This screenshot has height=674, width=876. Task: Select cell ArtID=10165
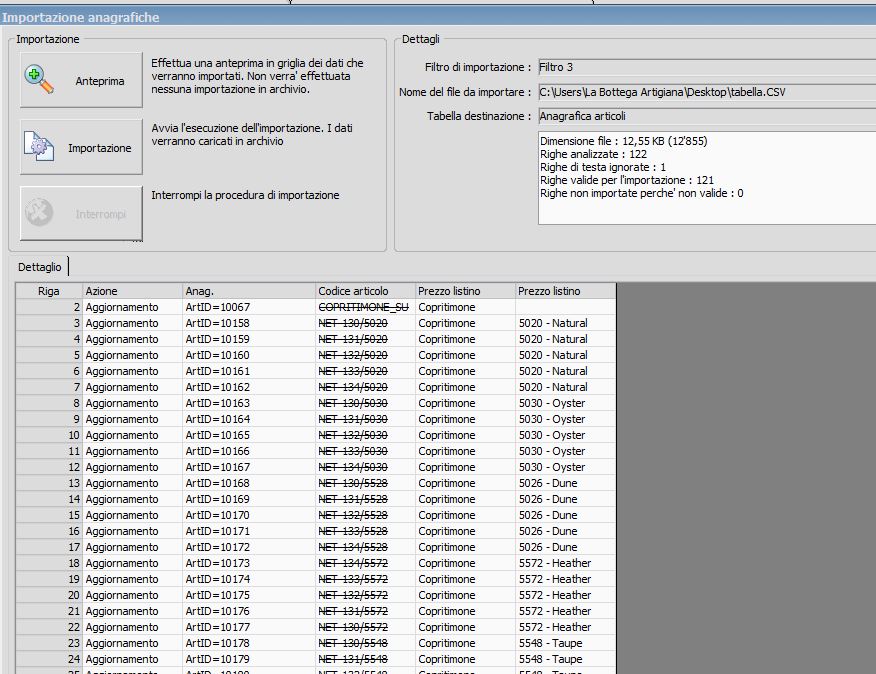[x=249, y=435]
